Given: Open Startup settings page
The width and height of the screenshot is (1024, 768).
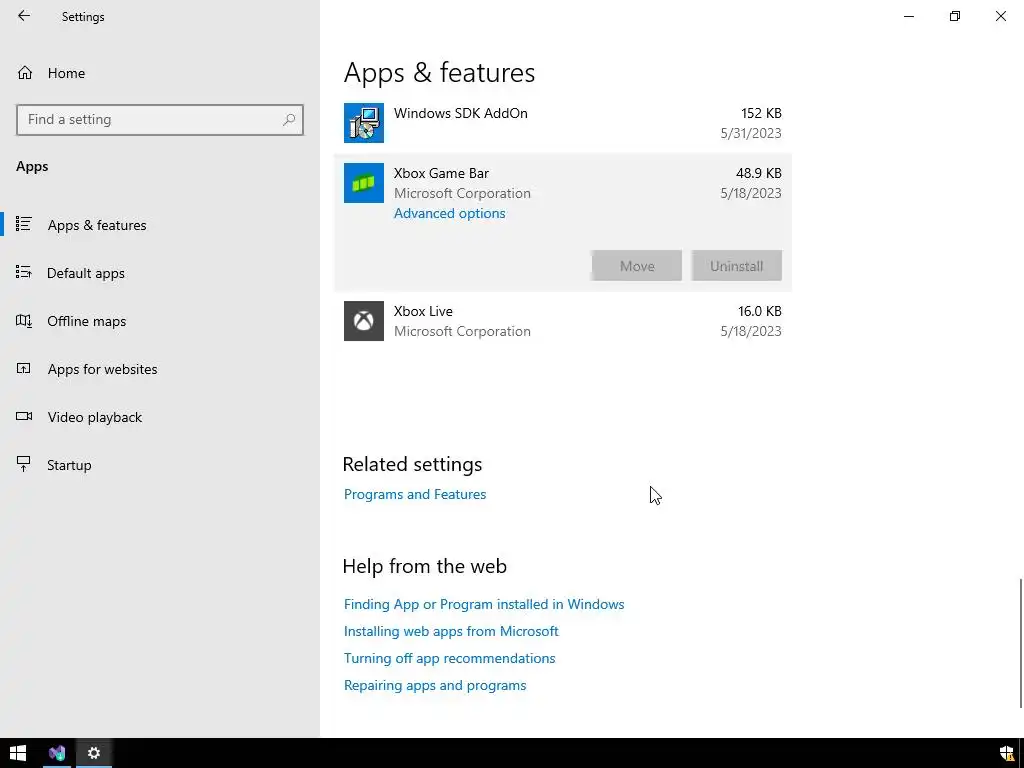Looking at the screenshot, I should pos(160,465).
